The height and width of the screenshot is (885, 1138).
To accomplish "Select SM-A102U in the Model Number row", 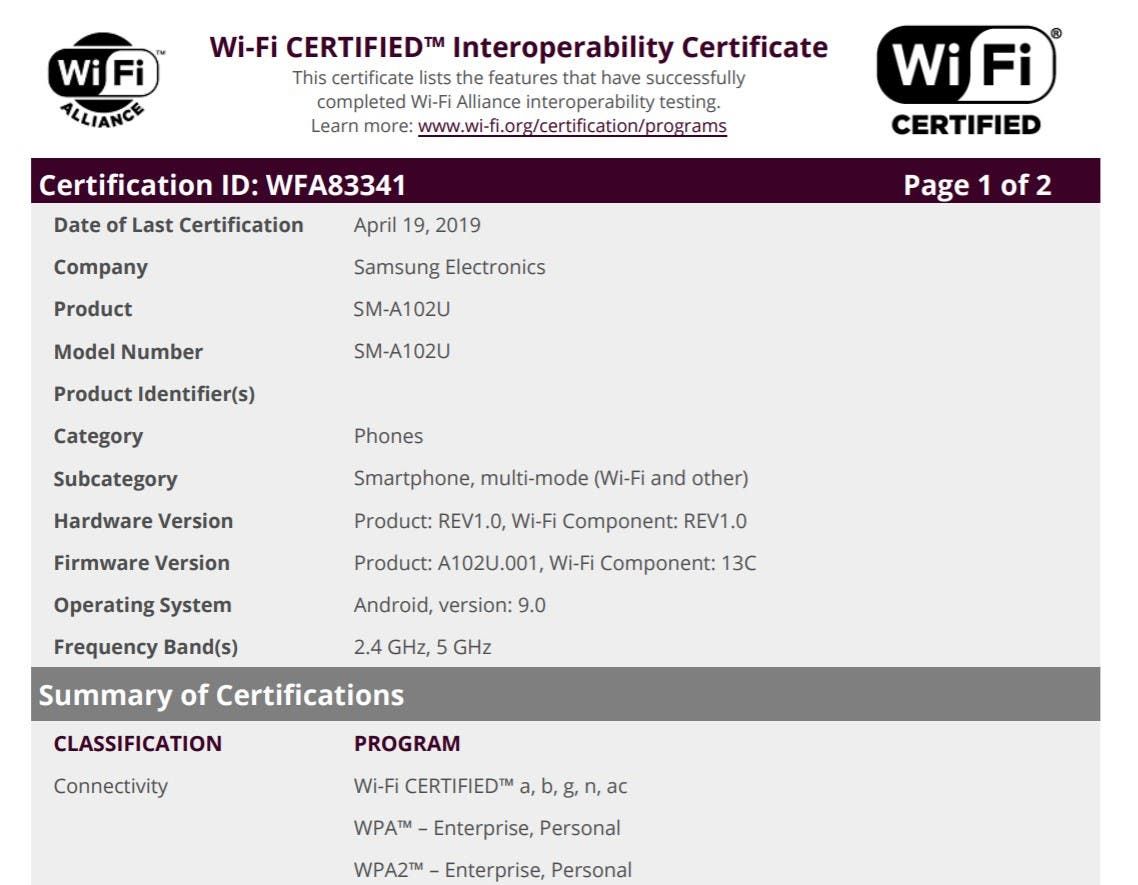I will tap(401, 351).
